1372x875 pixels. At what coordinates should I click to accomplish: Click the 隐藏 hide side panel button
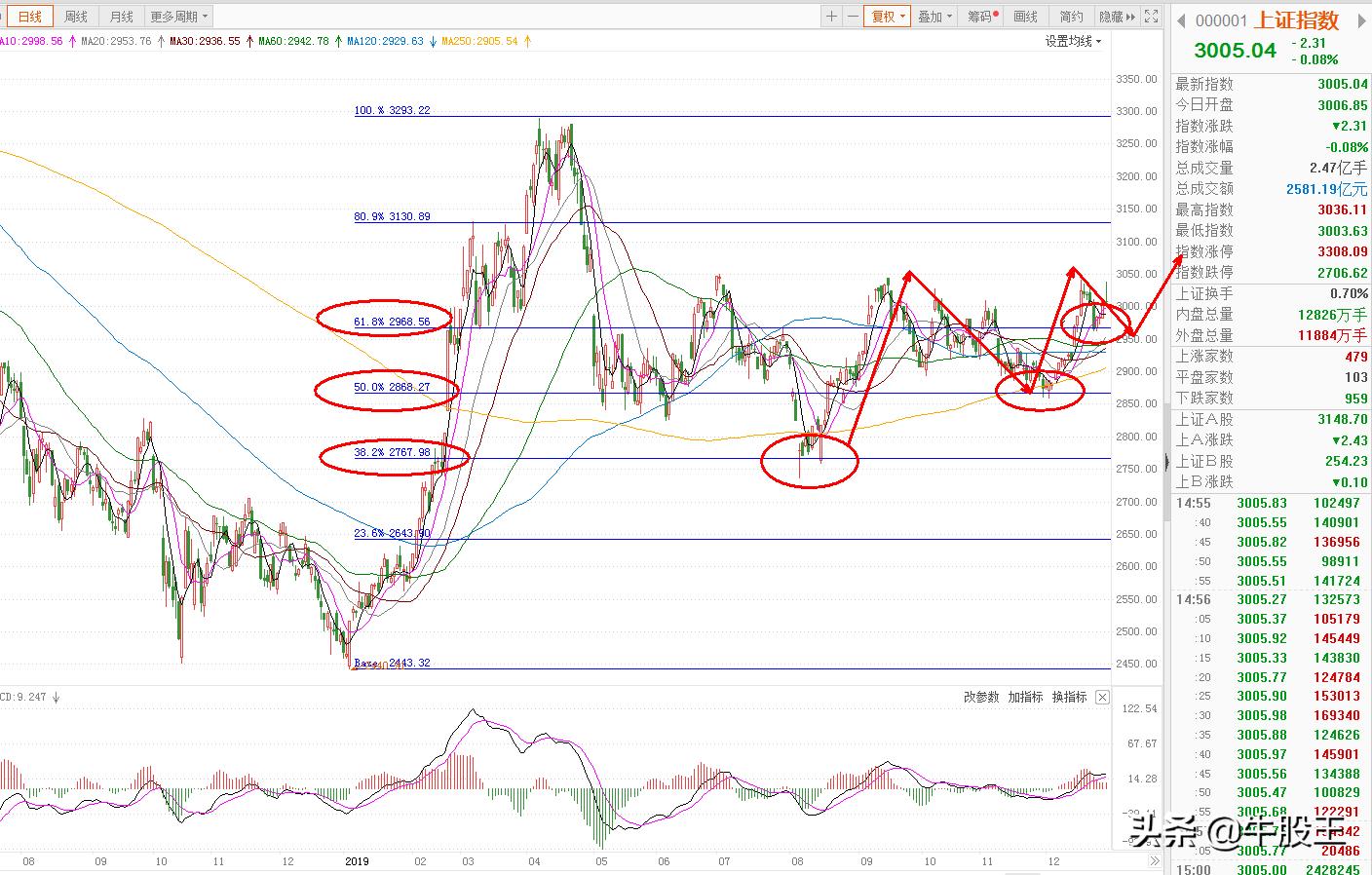[1117, 17]
